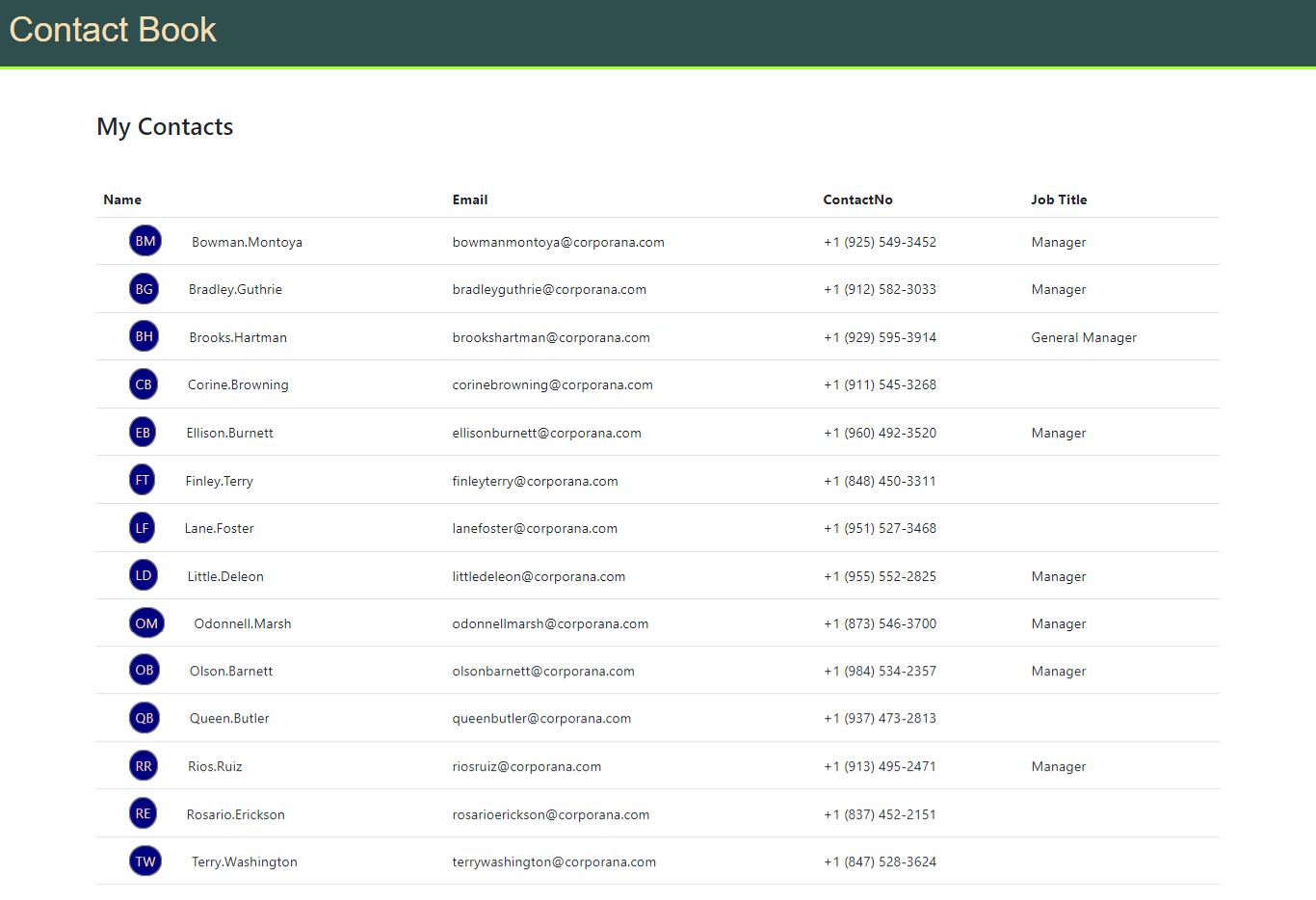Click email odonnellmarsh@corporana.com
Screen dimensions: 1316x900
coord(550,623)
